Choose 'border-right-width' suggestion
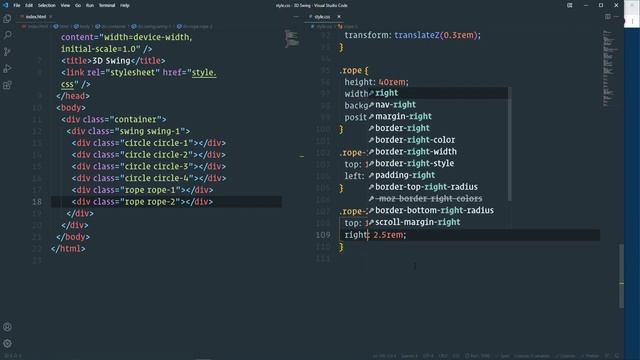 point(438,152)
